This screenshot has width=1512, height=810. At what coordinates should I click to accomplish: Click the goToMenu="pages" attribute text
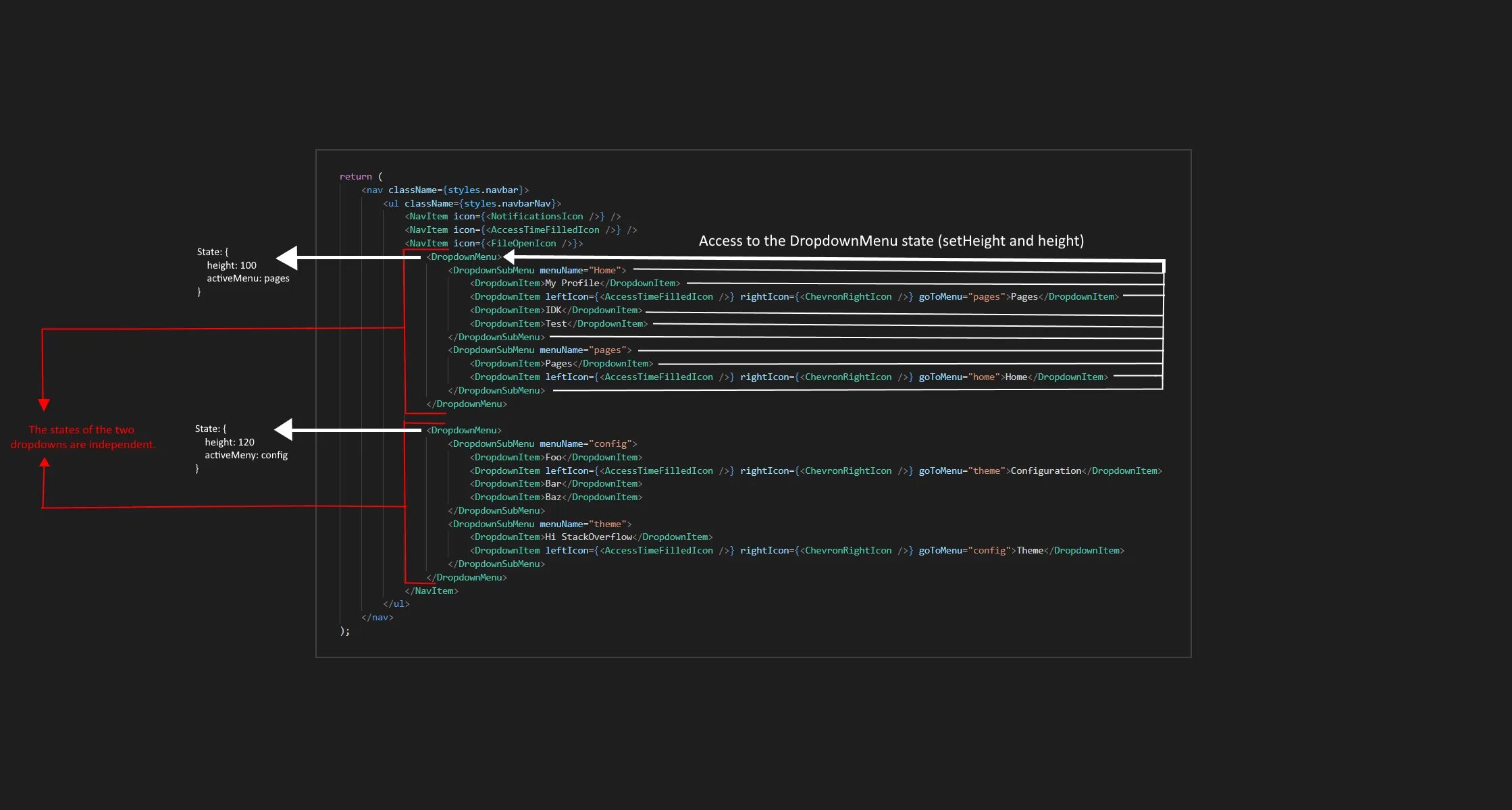point(962,297)
